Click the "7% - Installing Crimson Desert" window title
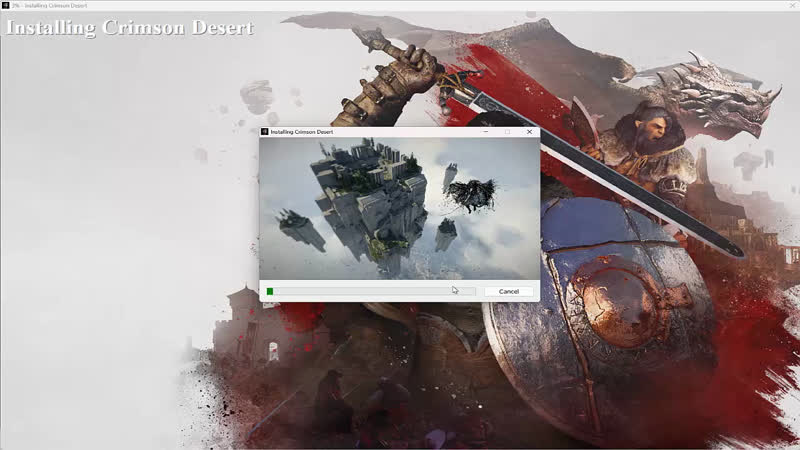This screenshot has height=450, width=800. tap(50, 5)
